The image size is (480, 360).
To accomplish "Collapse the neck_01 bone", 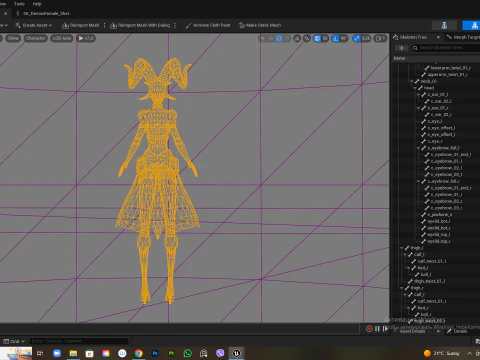I will 412,81.
